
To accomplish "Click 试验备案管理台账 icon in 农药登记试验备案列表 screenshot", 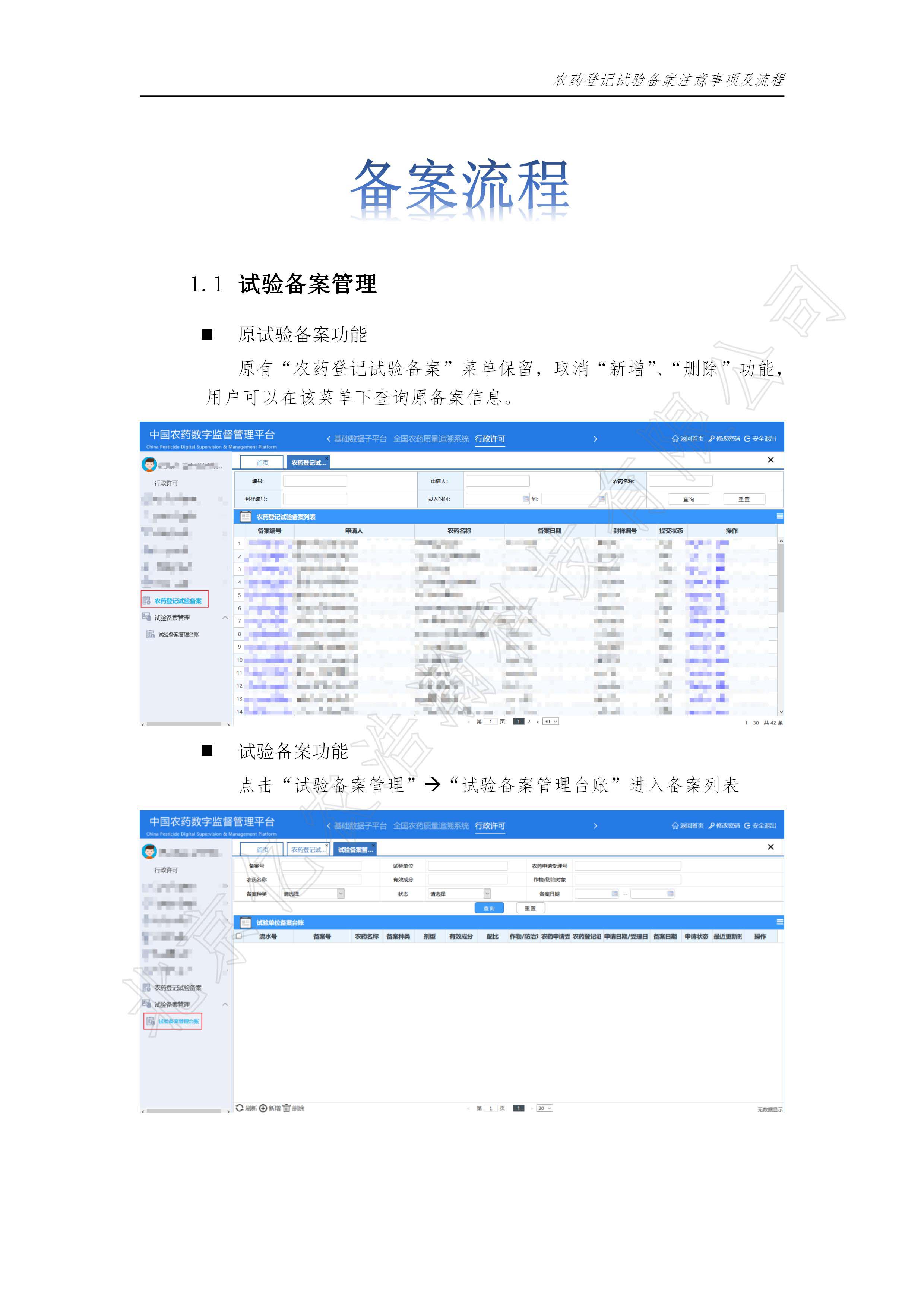I will (151, 634).
